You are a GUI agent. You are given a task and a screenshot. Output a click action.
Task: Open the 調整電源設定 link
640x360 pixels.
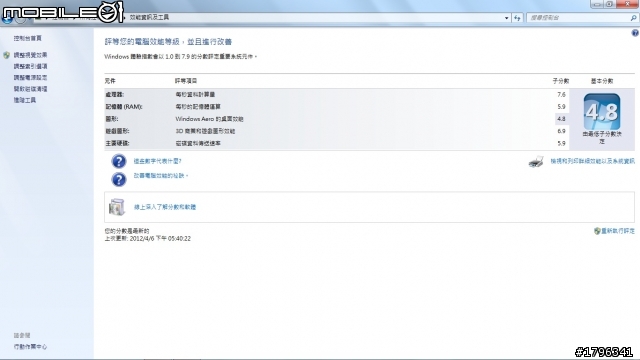(x=30, y=78)
